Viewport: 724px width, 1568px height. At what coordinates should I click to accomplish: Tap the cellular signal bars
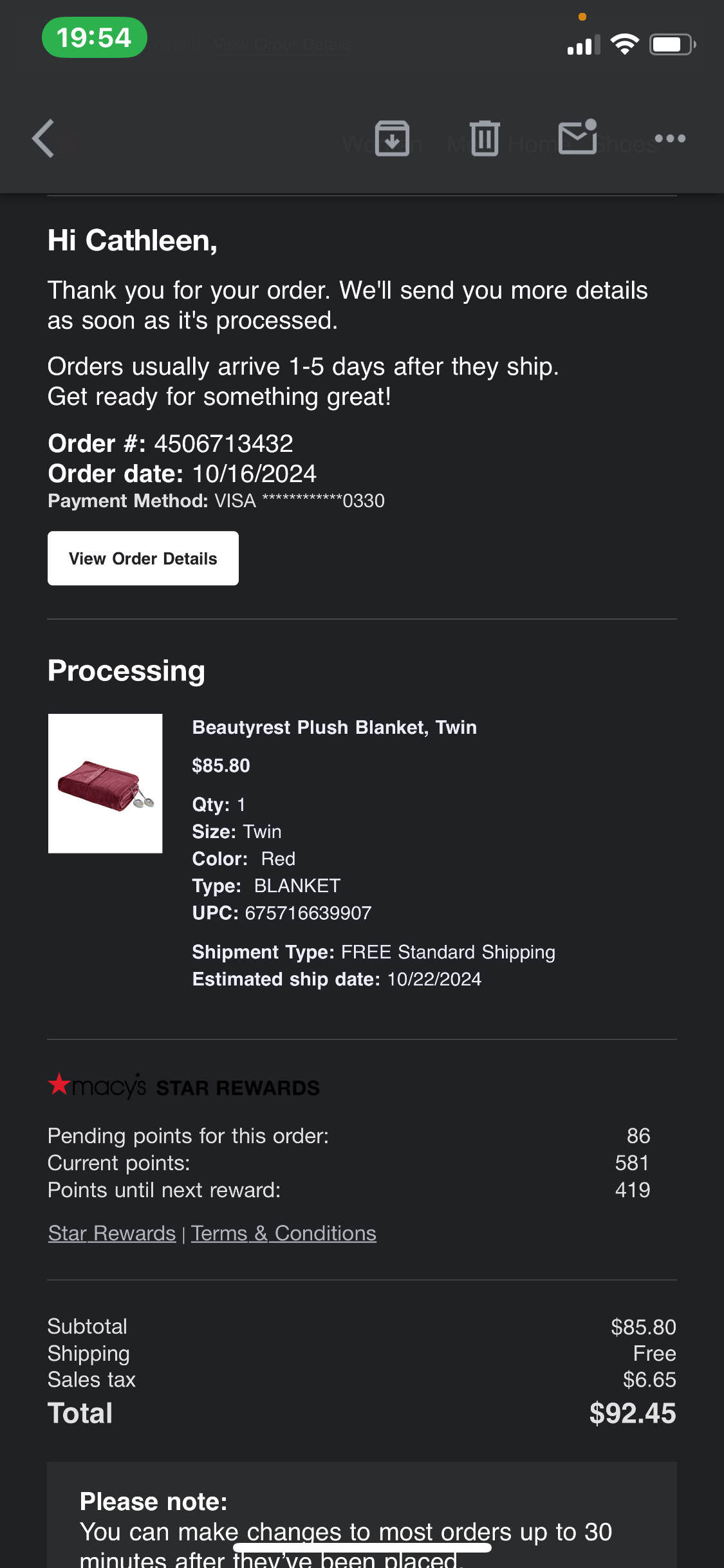[x=584, y=45]
